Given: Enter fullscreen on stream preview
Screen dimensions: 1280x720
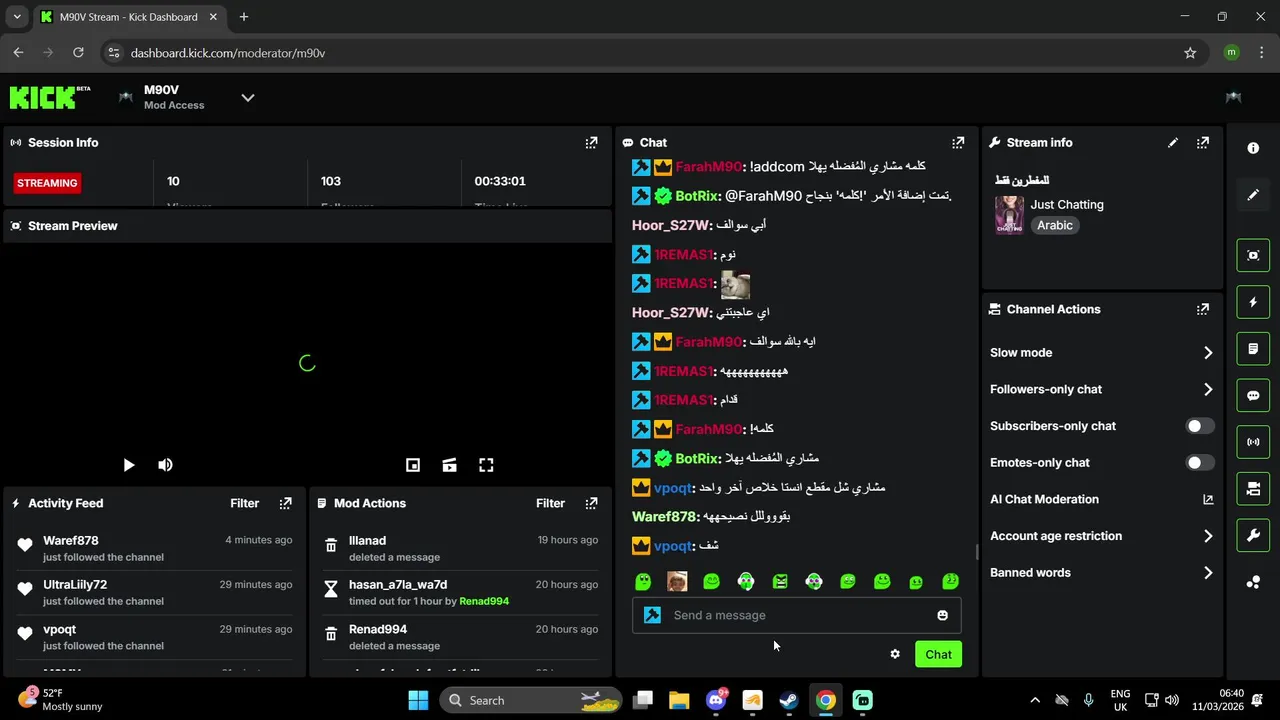Looking at the screenshot, I should (x=486, y=465).
